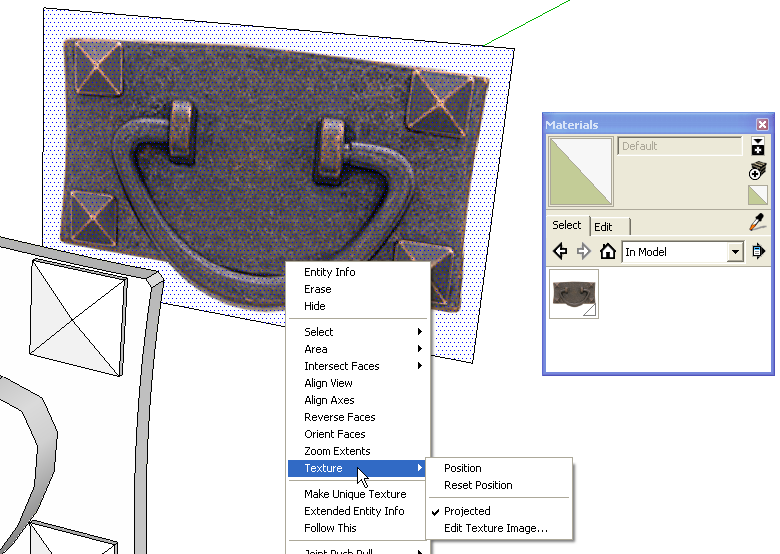Set material to default swatch icon

tap(757, 195)
